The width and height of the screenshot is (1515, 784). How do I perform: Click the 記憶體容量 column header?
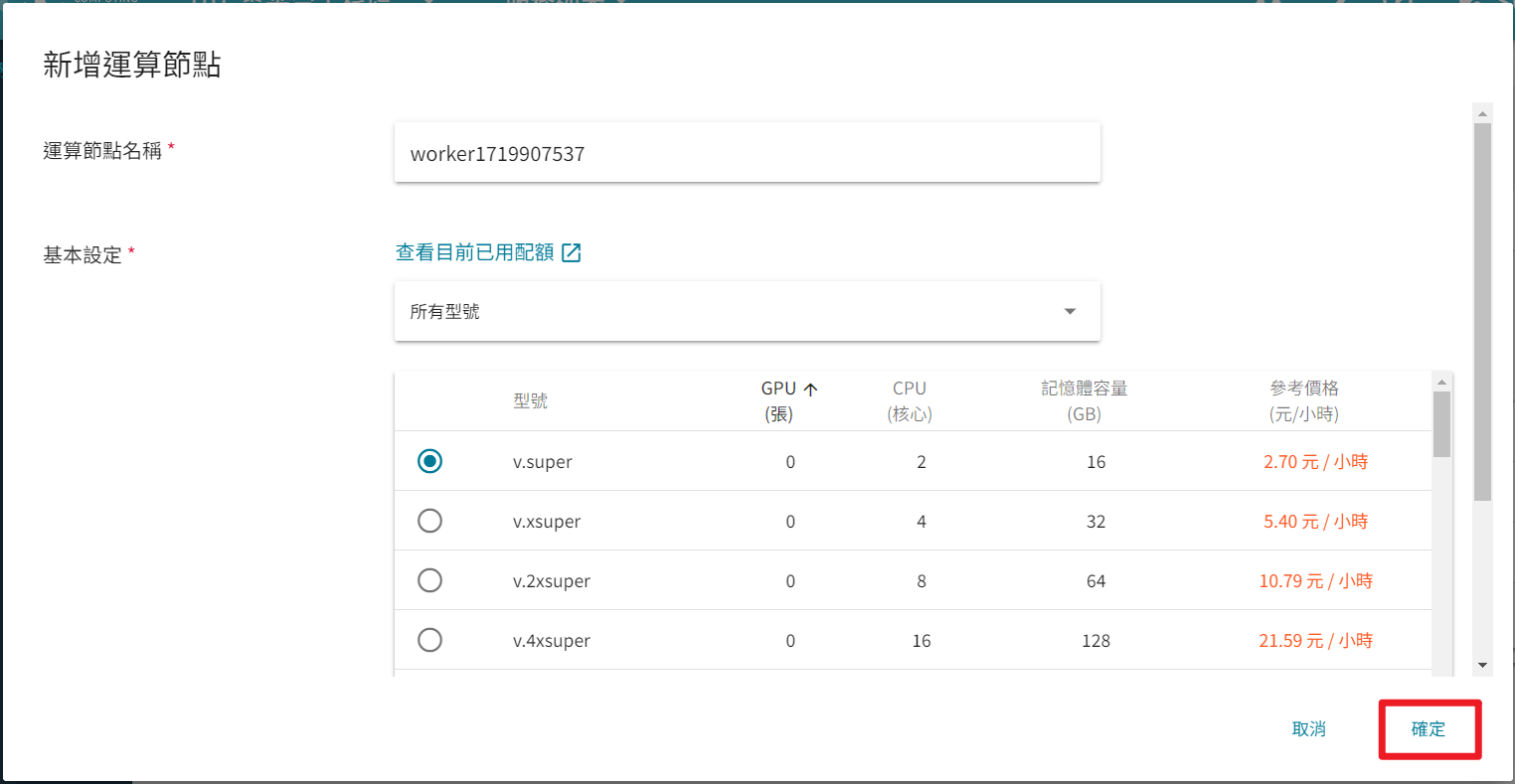pos(1085,400)
